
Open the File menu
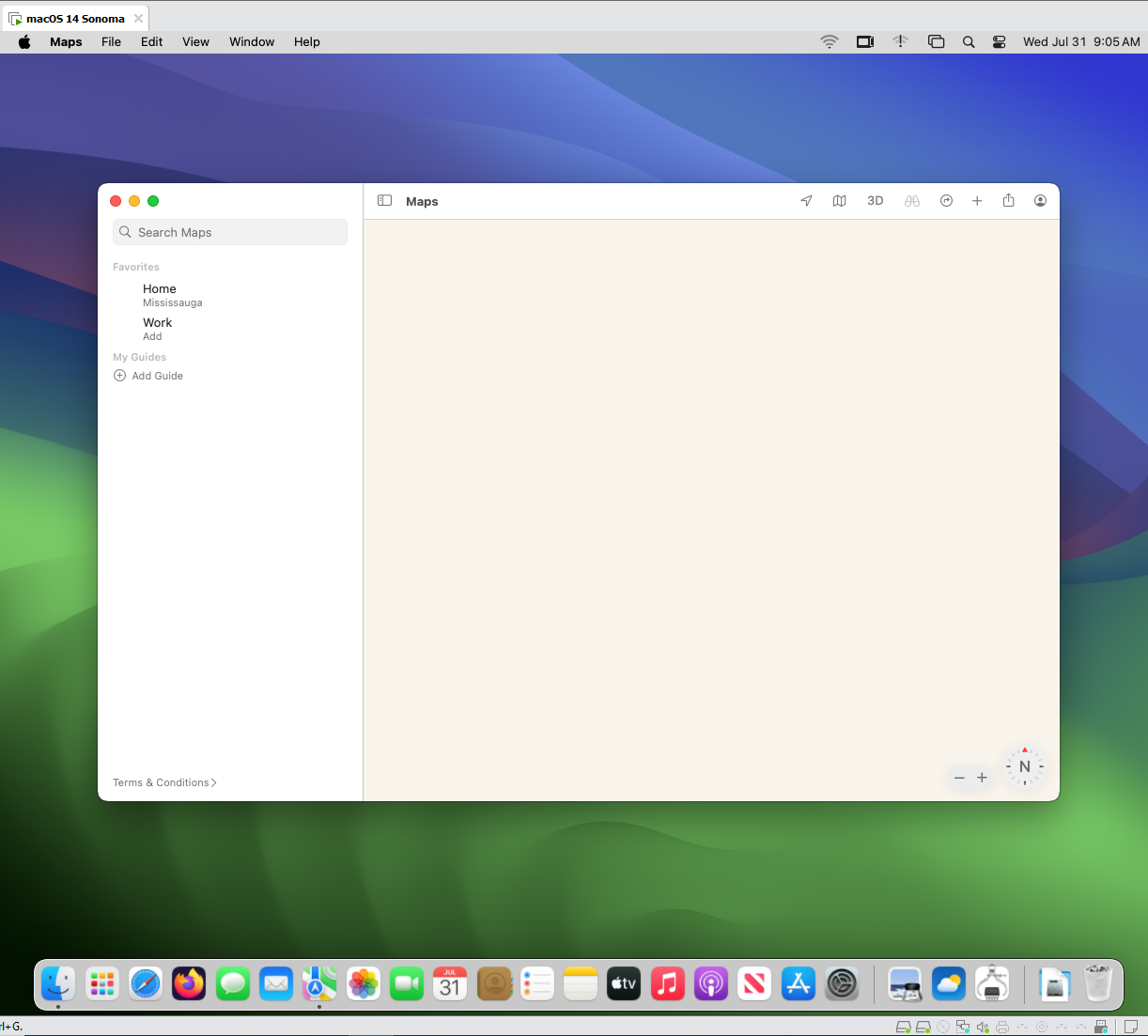point(111,41)
